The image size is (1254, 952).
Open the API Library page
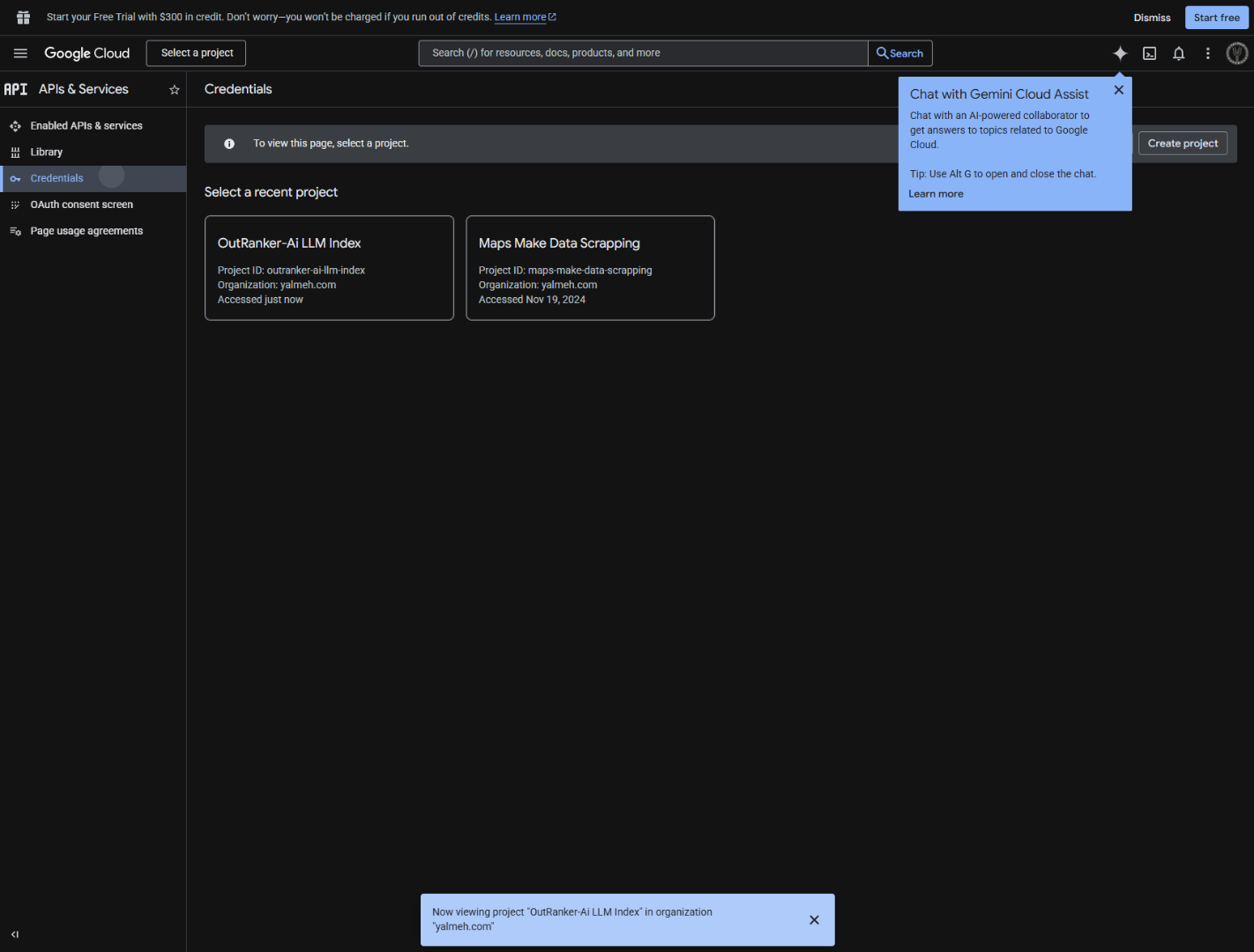click(x=46, y=152)
